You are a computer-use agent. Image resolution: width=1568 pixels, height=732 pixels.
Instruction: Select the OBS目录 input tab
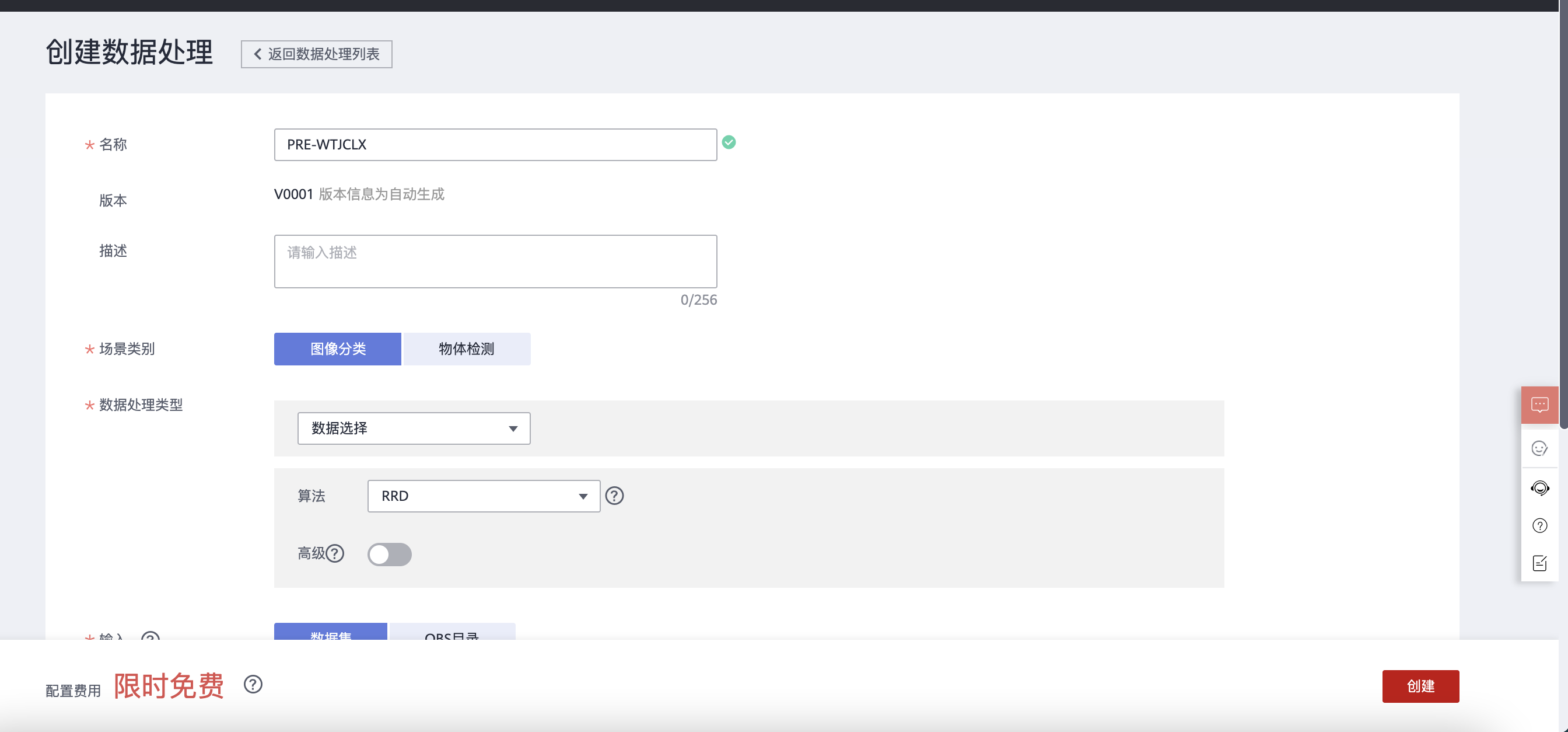(452, 632)
